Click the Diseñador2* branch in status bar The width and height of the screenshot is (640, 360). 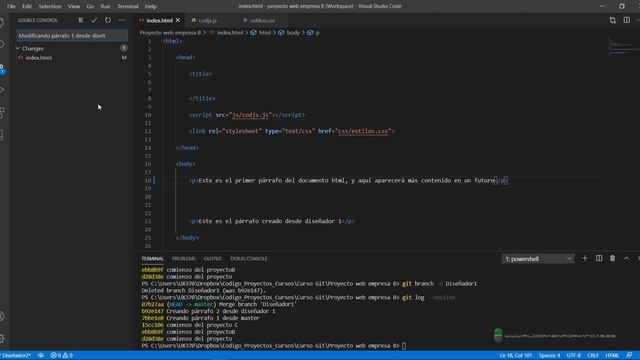[16, 356]
